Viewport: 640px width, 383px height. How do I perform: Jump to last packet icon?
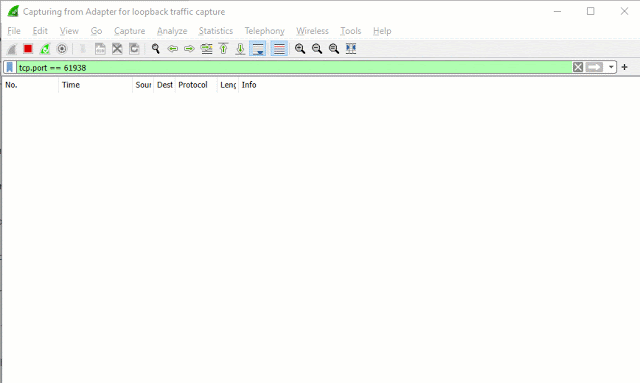pyautogui.click(x=240, y=49)
